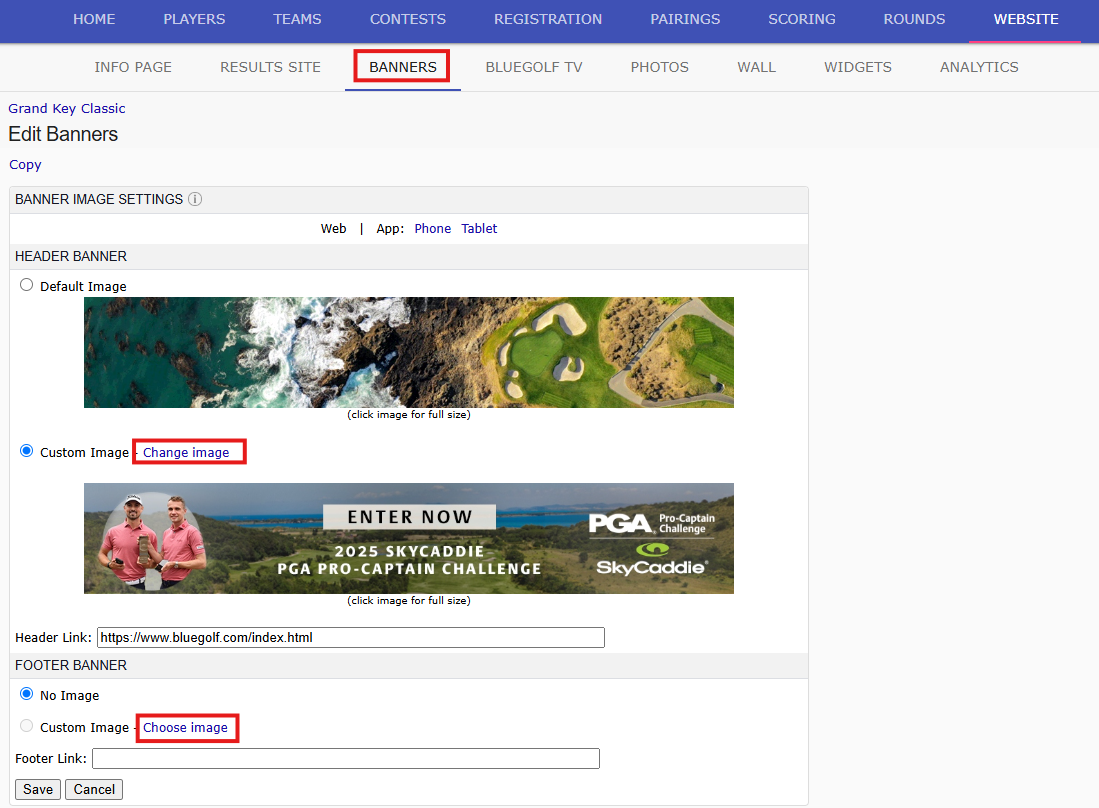Click the Choose image link
1099x808 pixels.
coord(186,727)
